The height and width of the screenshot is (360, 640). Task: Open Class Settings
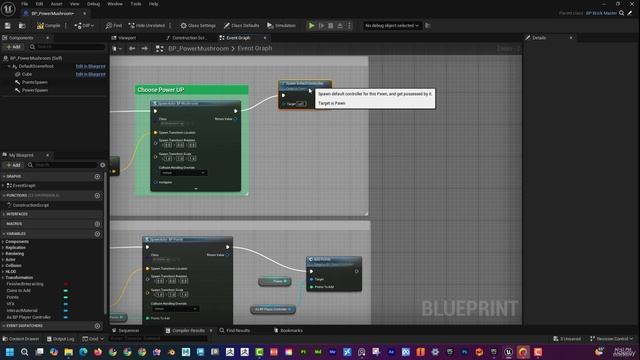(x=198, y=26)
